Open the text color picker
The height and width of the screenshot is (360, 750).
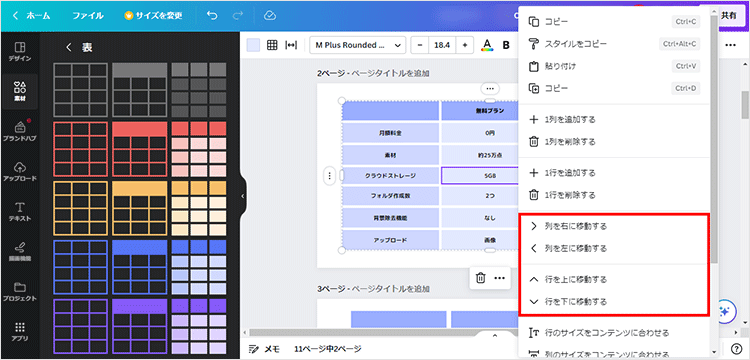coord(487,45)
